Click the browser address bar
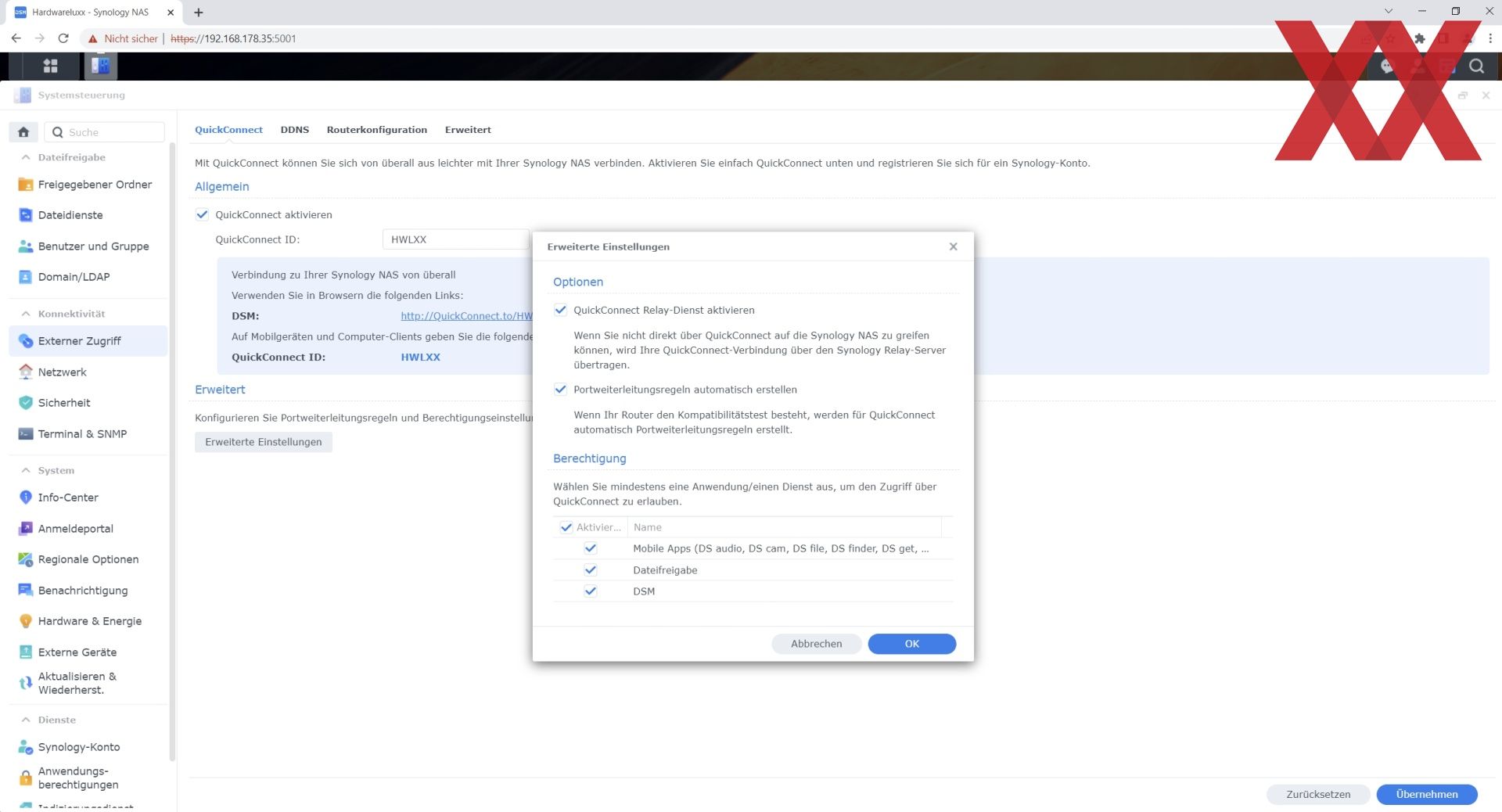The width and height of the screenshot is (1502, 812). click(704, 38)
